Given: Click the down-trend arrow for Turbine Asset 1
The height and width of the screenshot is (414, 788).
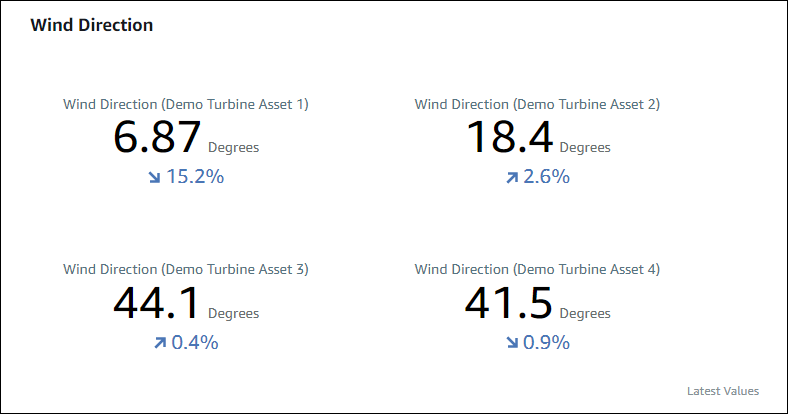Looking at the screenshot, I should tap(154, 177).
